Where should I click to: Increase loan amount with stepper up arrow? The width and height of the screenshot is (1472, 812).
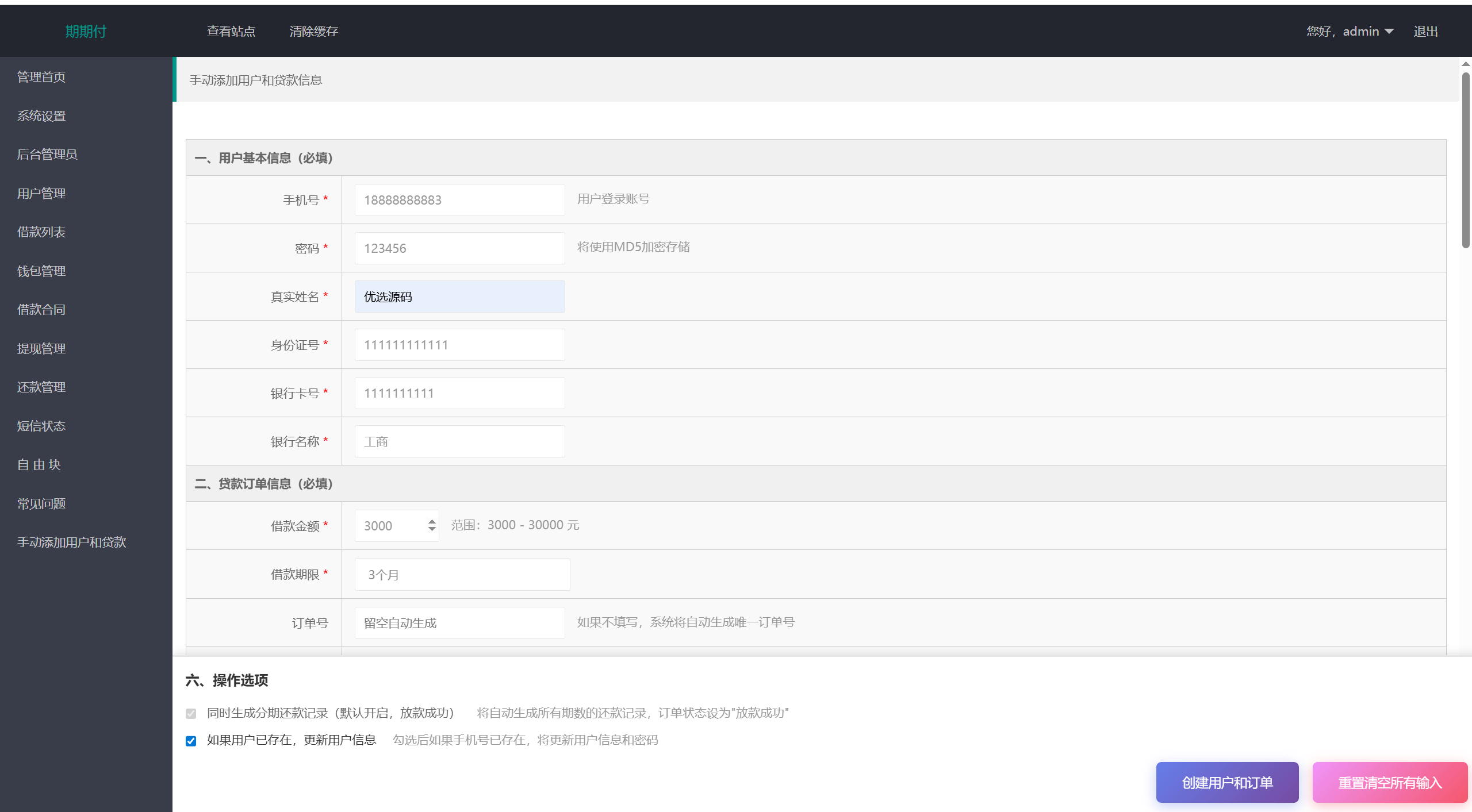[432, 521]
